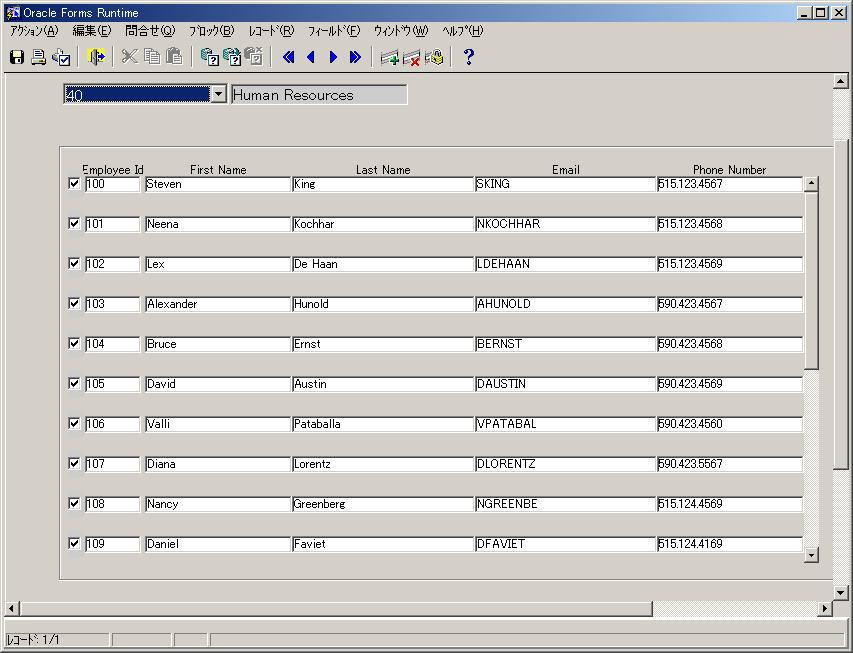Image resolution: width=853 pixels, height=653 pixels.
Task: Open the アクション(A) menu
Action: tap(34, 31)
